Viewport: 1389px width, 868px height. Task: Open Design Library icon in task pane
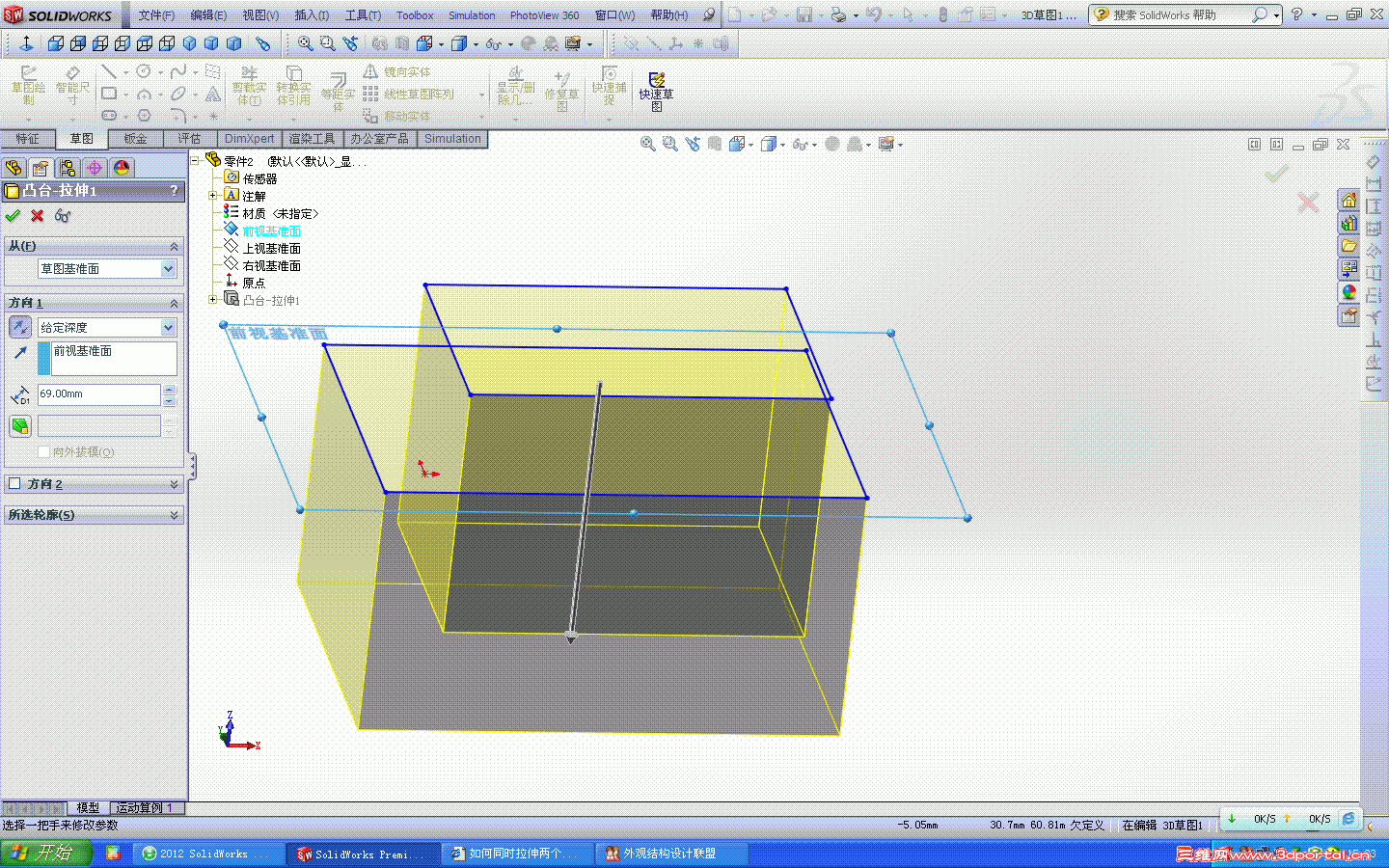[1348, 224]
